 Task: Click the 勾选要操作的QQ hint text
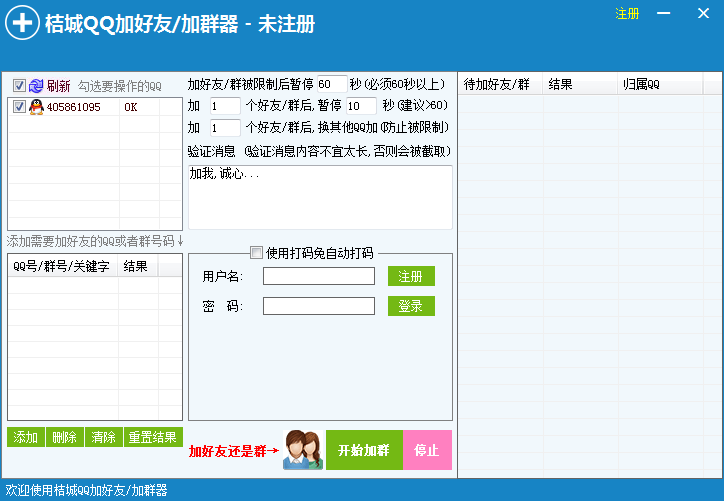pyautogui.click(x=120, y=86)
